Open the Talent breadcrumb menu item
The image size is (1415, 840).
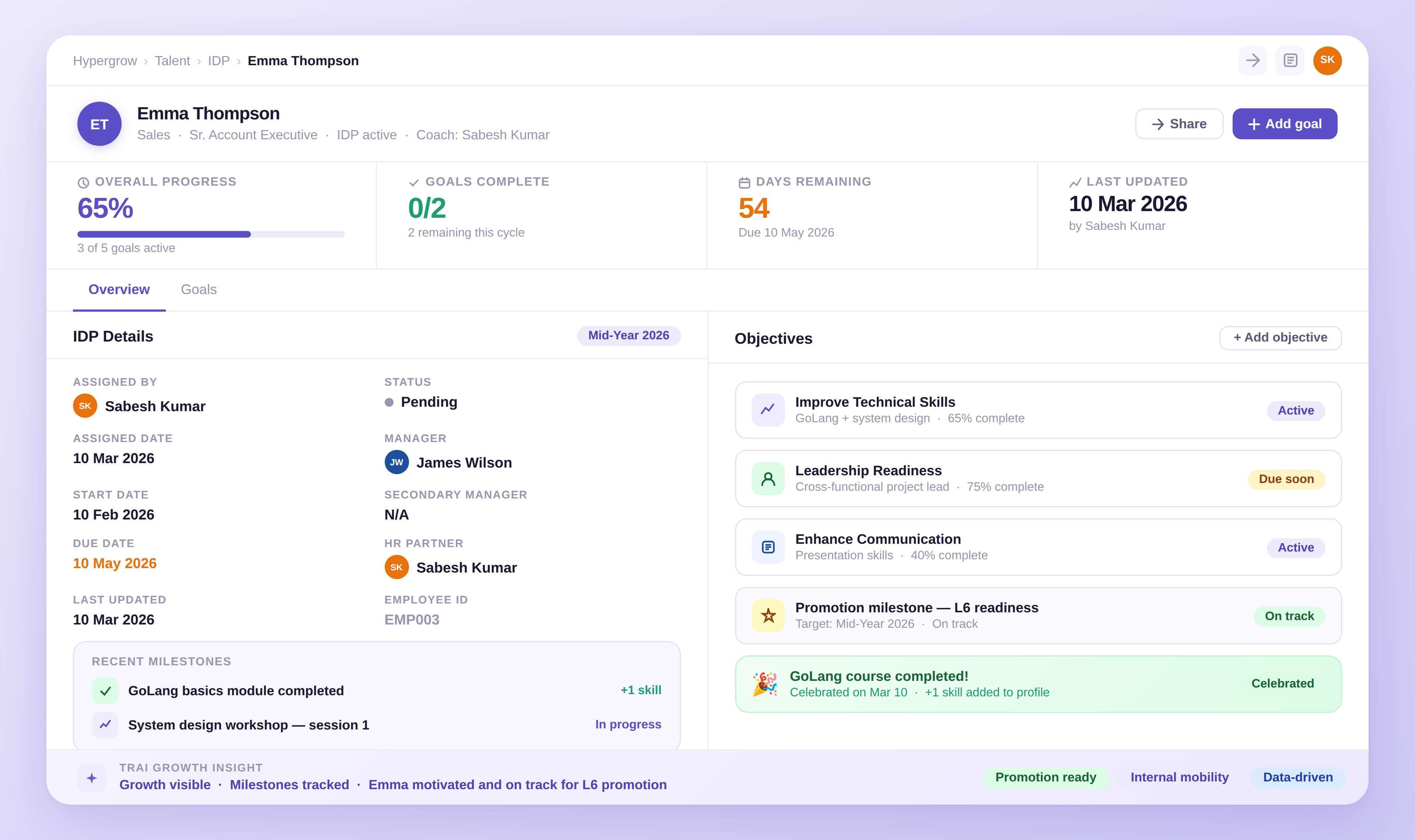(x=172, y=60)
